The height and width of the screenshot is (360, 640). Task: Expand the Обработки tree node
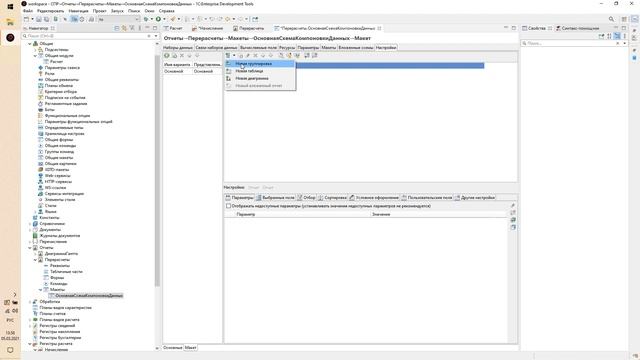click(30, 302)
